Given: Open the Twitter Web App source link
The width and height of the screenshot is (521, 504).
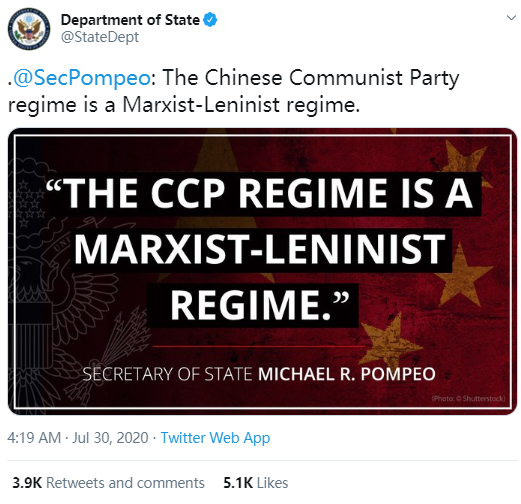Looking at the screenshot, I should coord(215,438).
